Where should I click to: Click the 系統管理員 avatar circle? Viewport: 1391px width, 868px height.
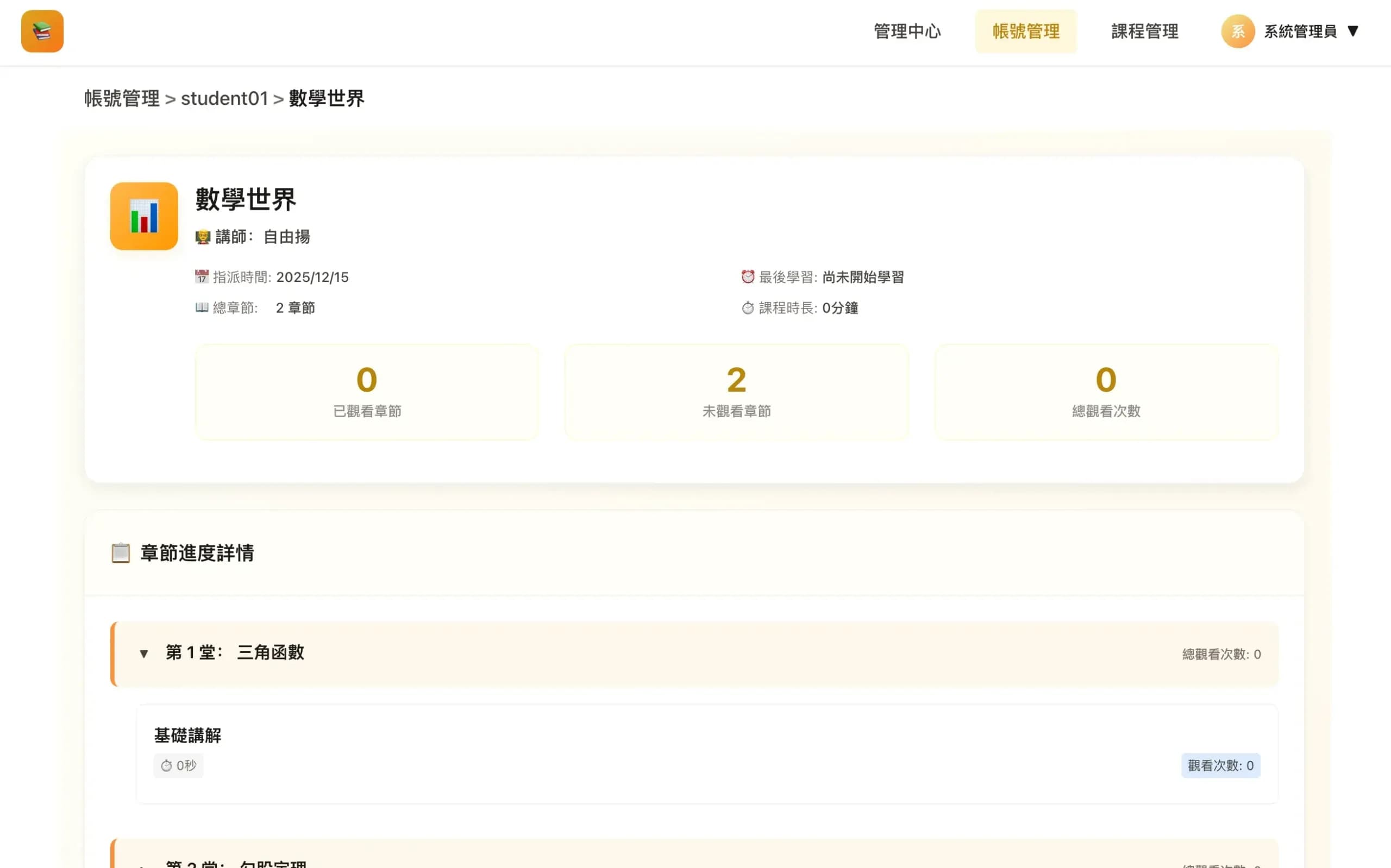click(1237, 31)
